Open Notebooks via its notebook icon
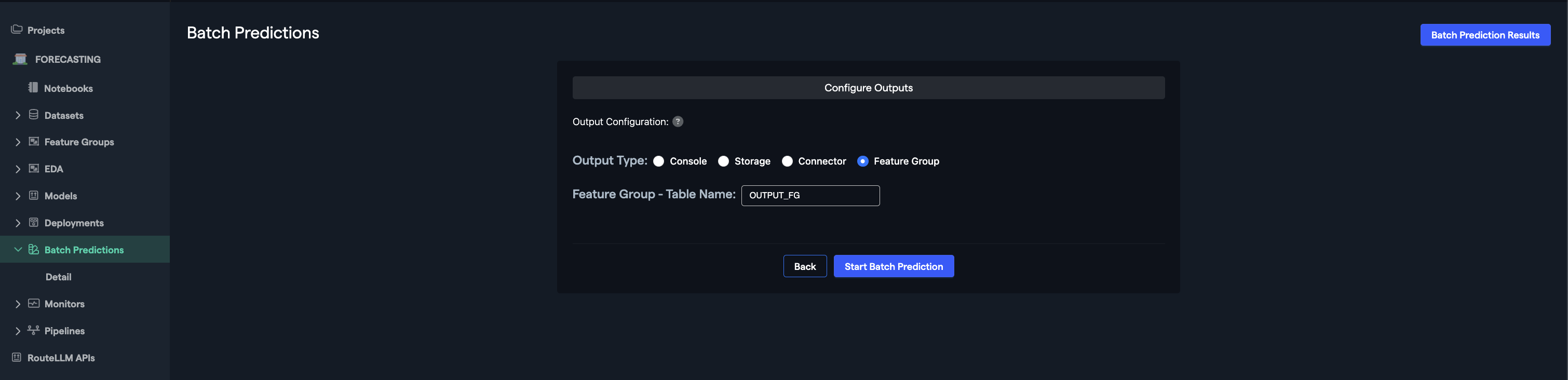Screen dimensions: 1568x380 (x=33, y=88)
